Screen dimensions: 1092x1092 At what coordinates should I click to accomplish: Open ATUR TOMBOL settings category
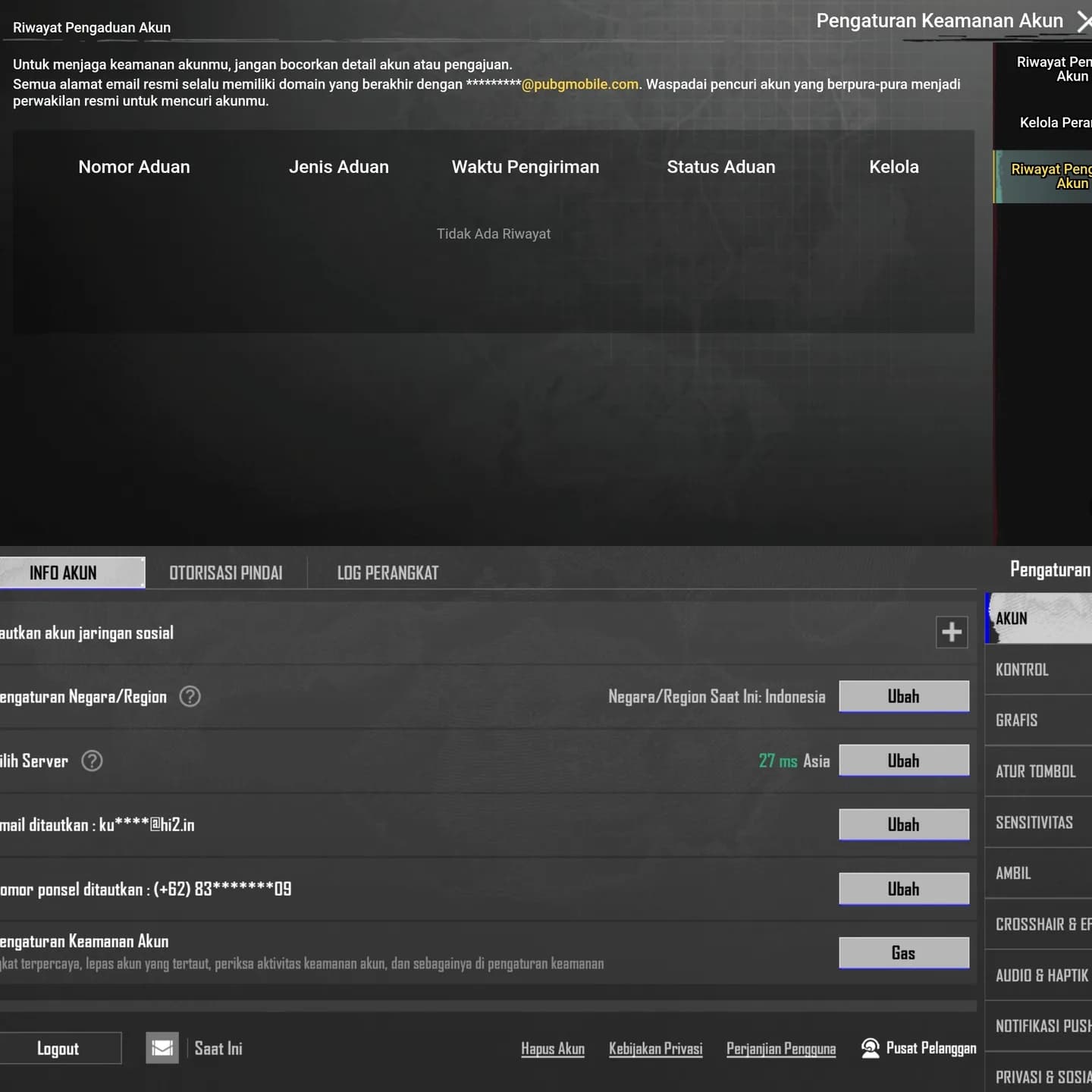click(1038, 771)
